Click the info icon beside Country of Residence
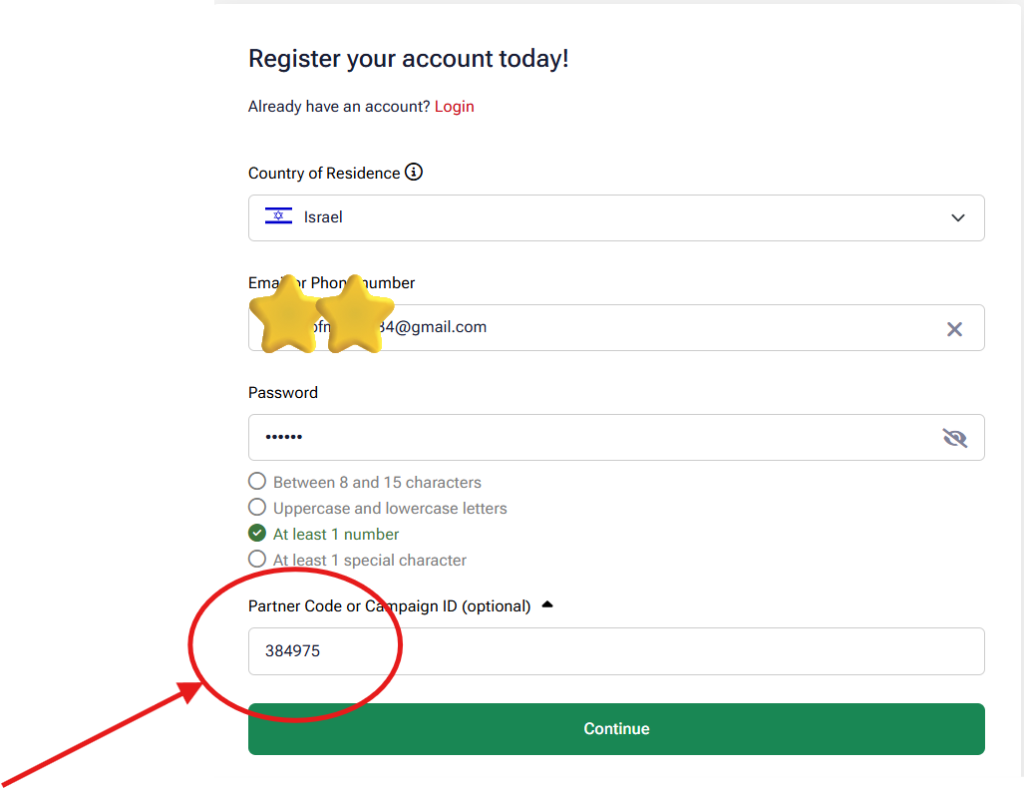 [x=416, y=172]
